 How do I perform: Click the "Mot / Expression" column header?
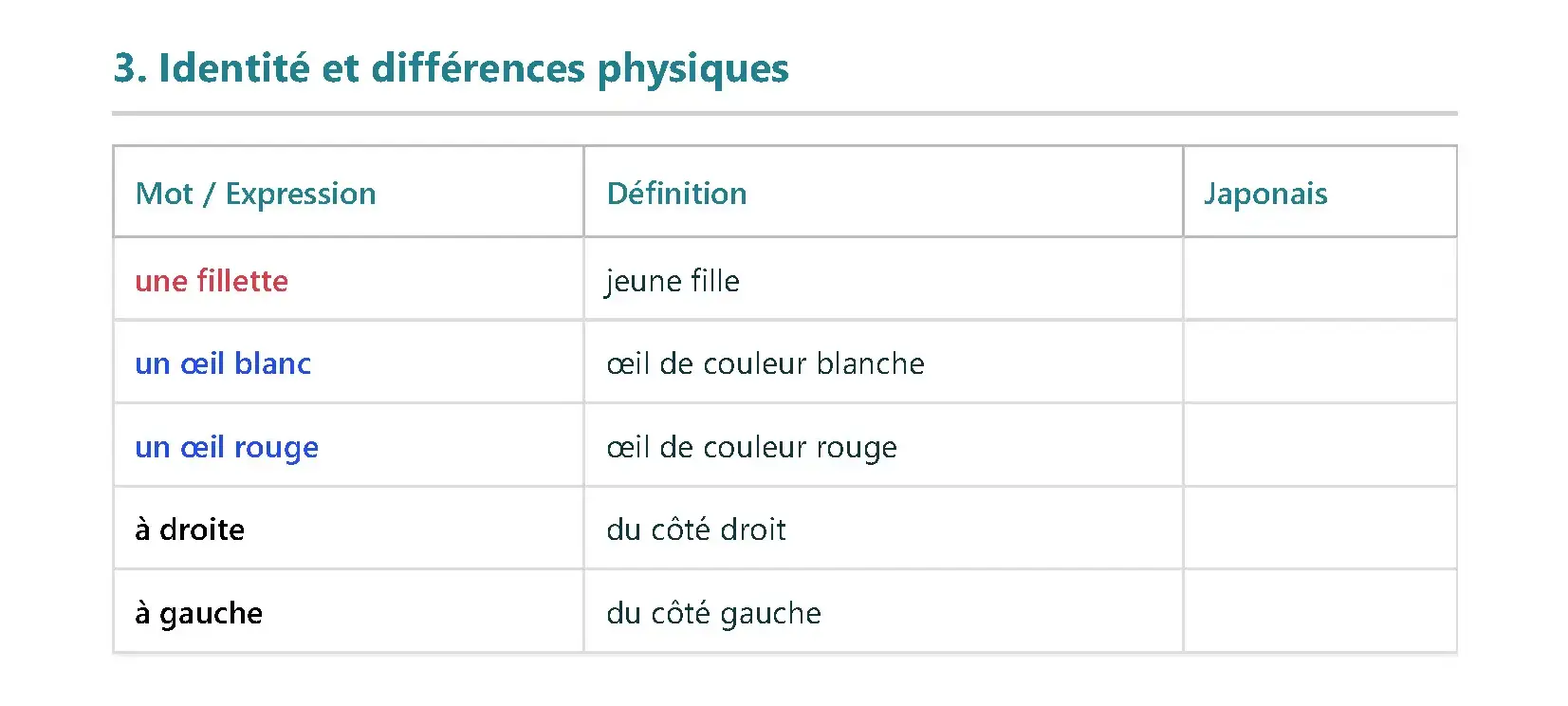[x=255, y=194]
